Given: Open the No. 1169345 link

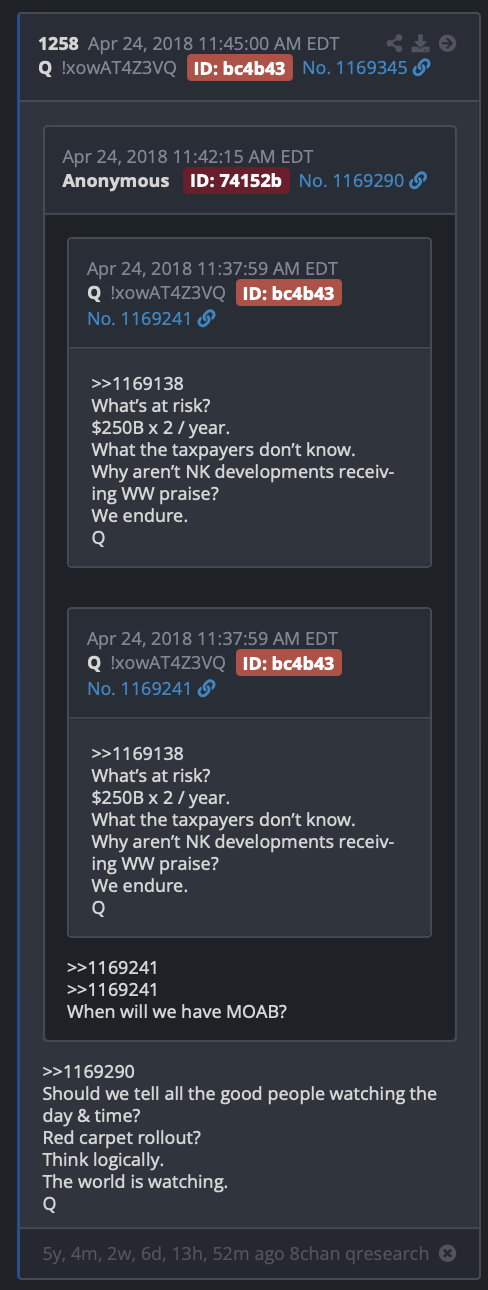Looking at the screenshot, I should pyautogui.click(x=355, y=68).
